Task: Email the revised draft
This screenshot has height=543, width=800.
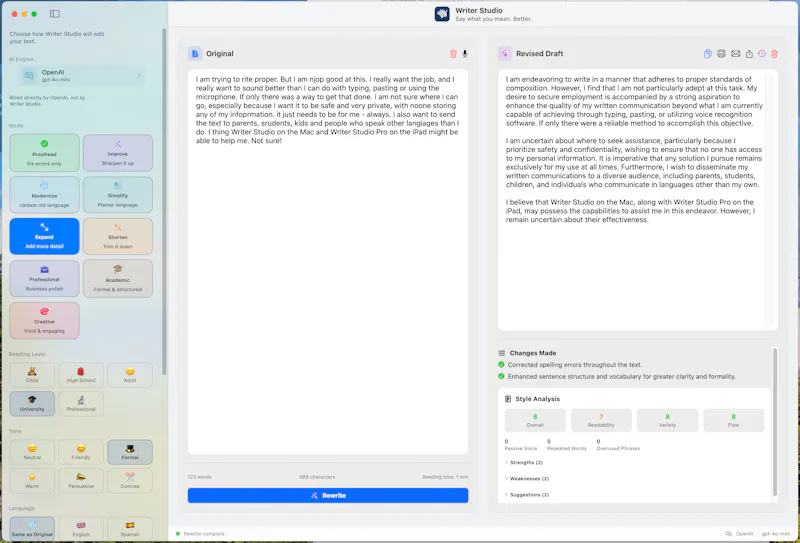Action: pos(735,54)
